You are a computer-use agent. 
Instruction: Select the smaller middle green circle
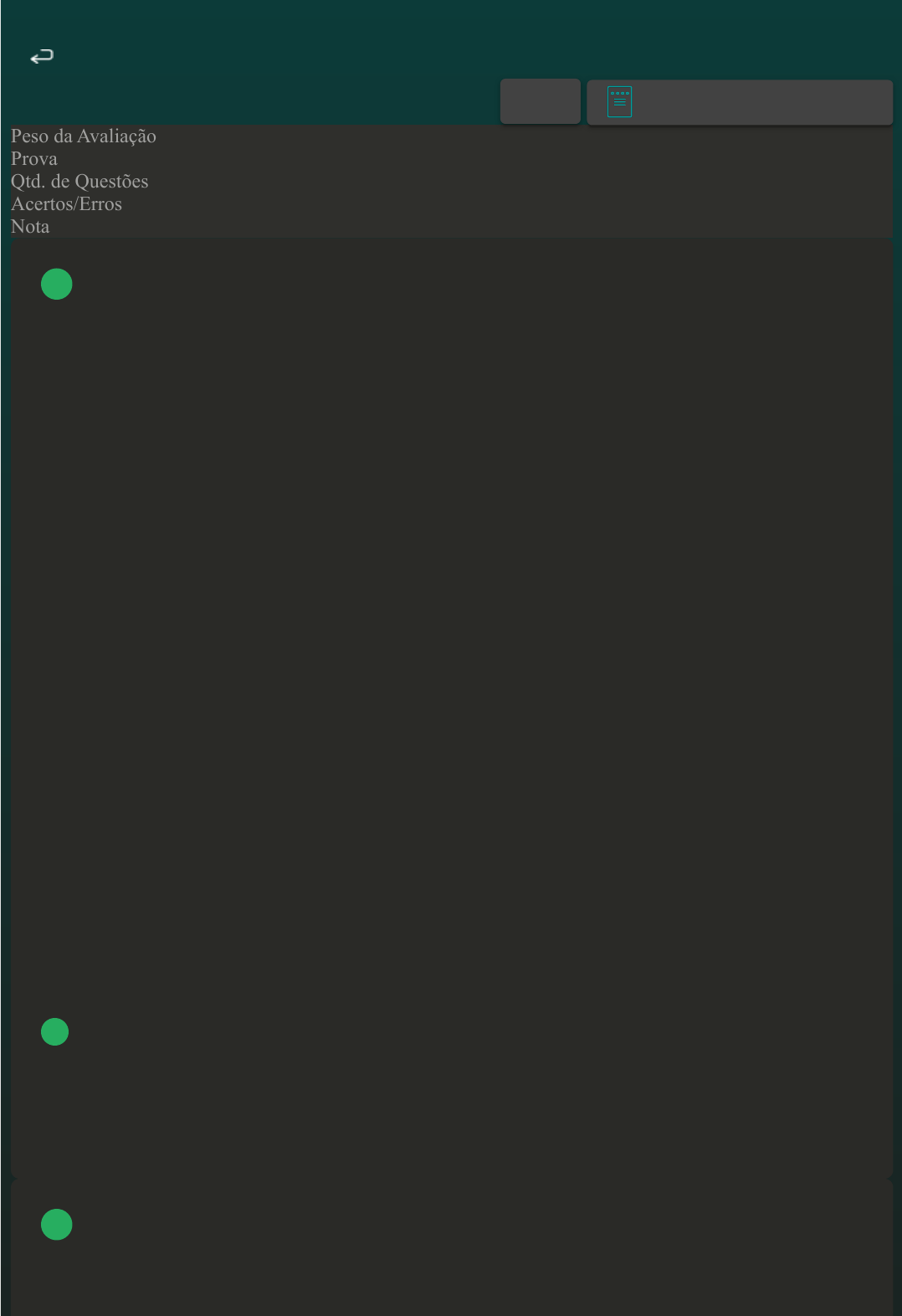tap(54, 1031)
